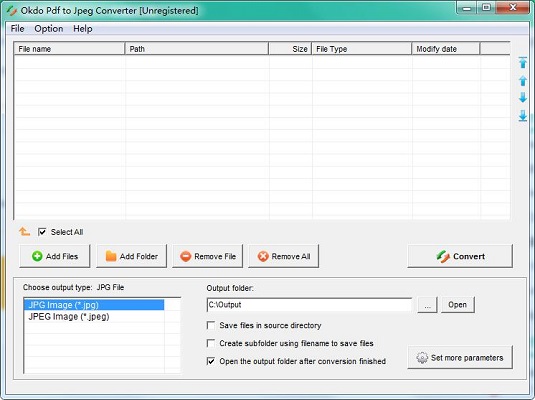
Task: Uncheck Open the output folder after conversion
Action: (211, 361)
